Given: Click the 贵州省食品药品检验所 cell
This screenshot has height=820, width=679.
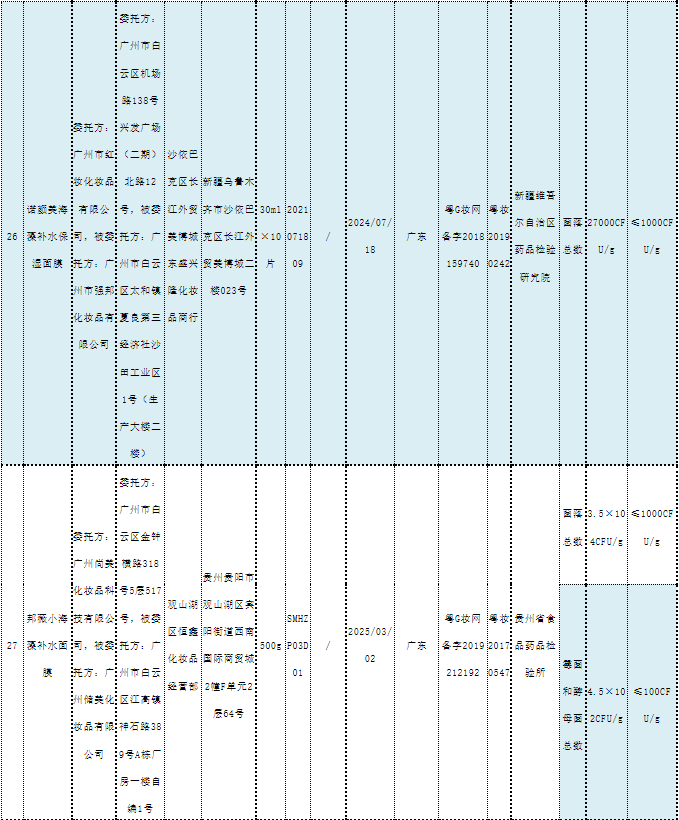Looking at the screenshot, I should click(x=534, y=646).
